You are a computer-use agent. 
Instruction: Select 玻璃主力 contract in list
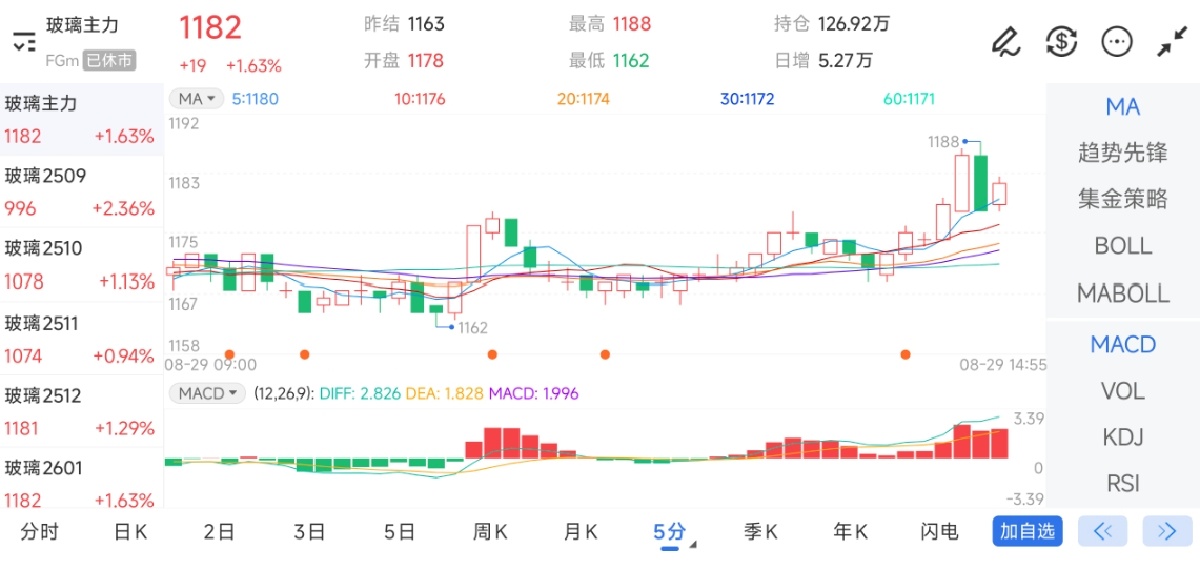[81, 119]
